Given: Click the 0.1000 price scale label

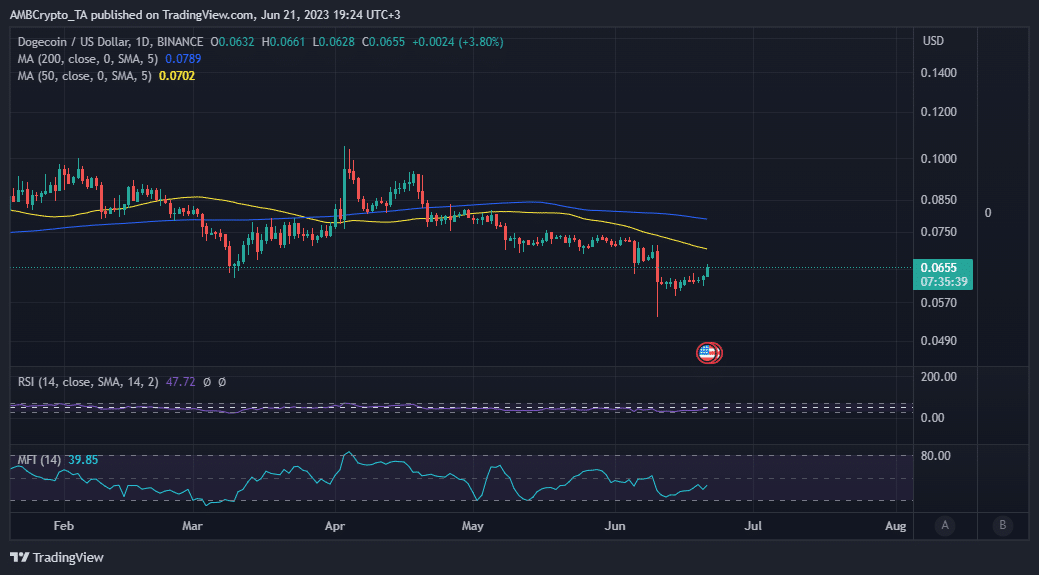Looking at the screenshot, I should tap(939, 159).
